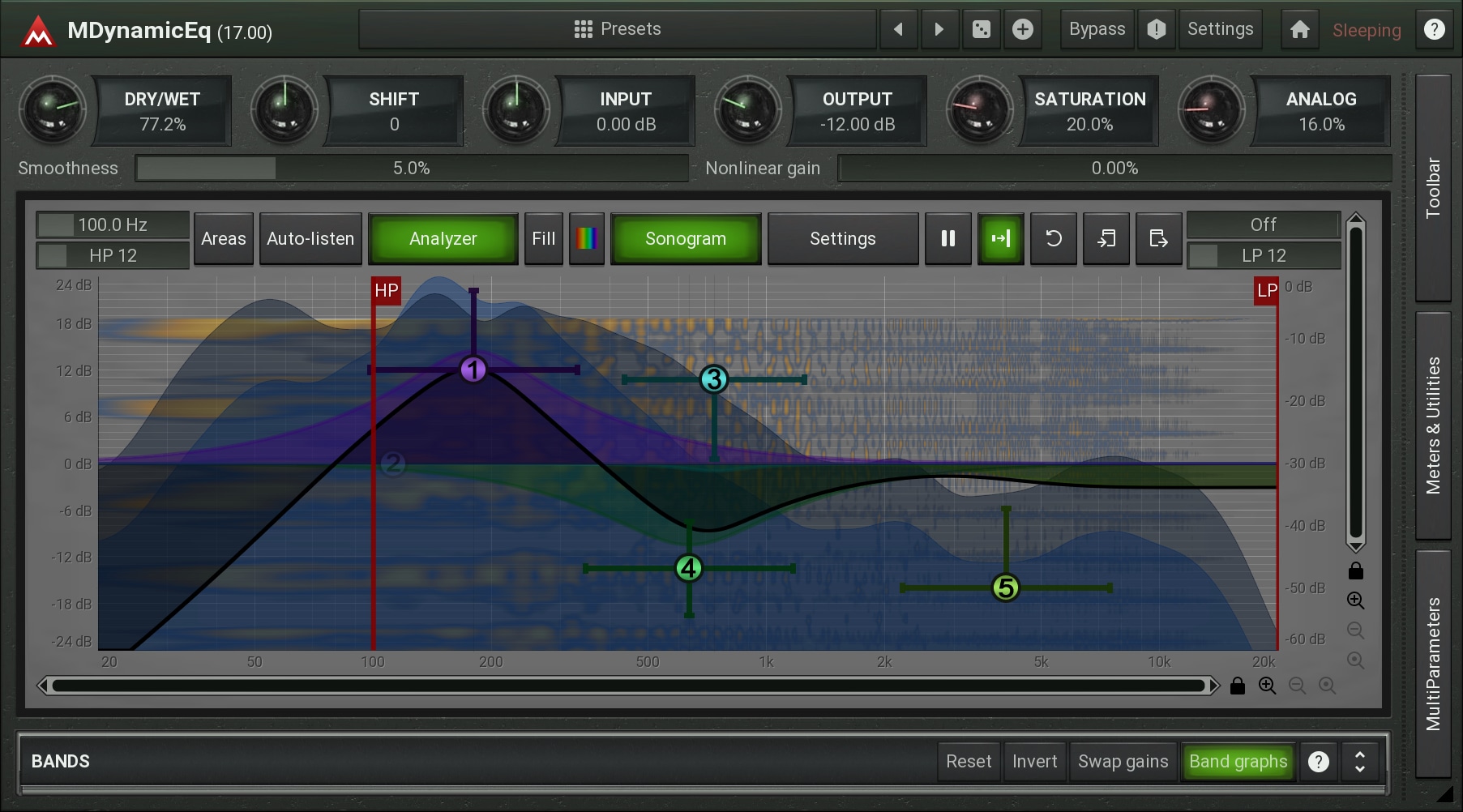
Task: Open the MultiParameters side tab
Action: click(1433, 664)
